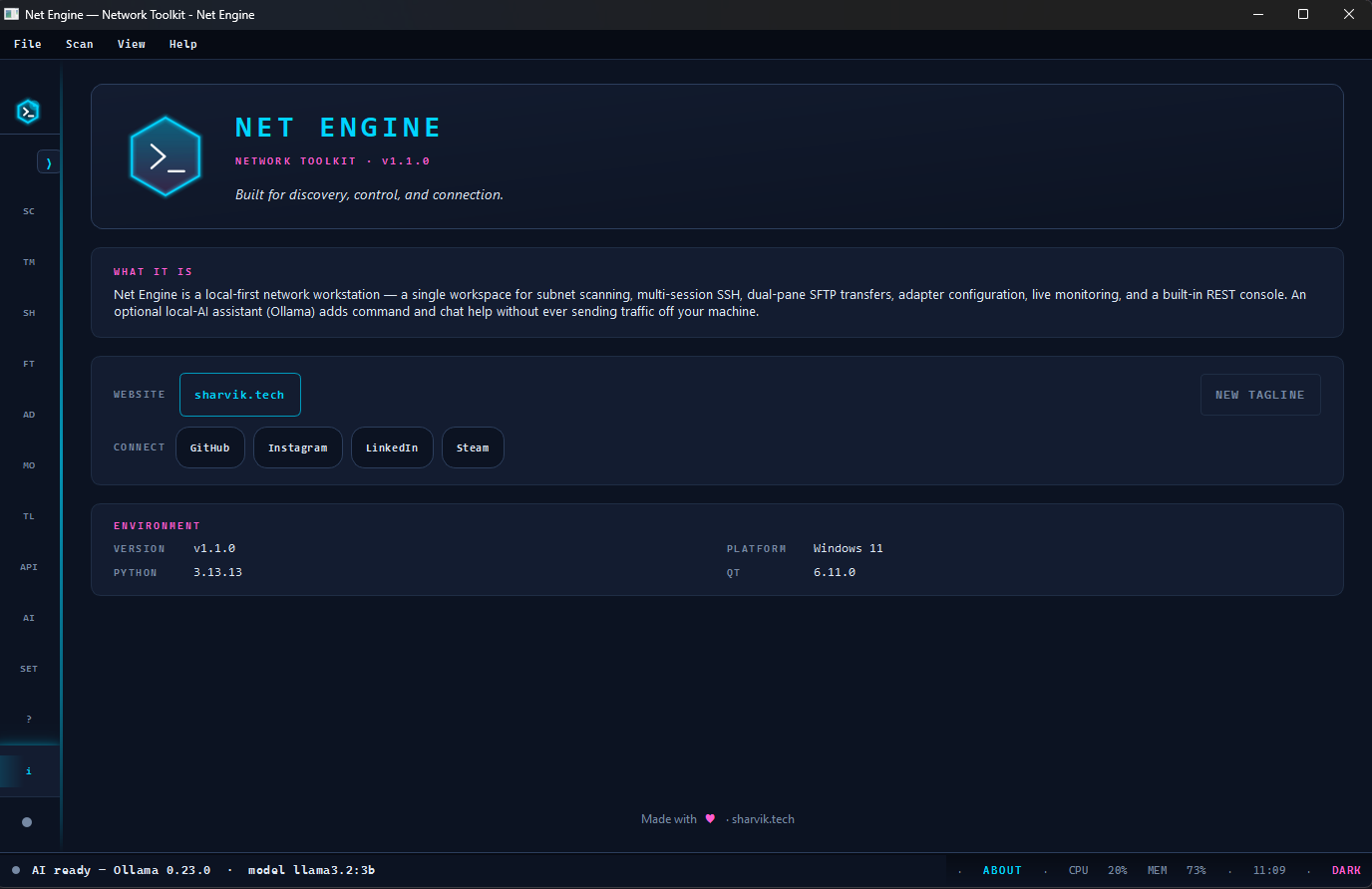Click the pink heart in footer

pos(710,819)
